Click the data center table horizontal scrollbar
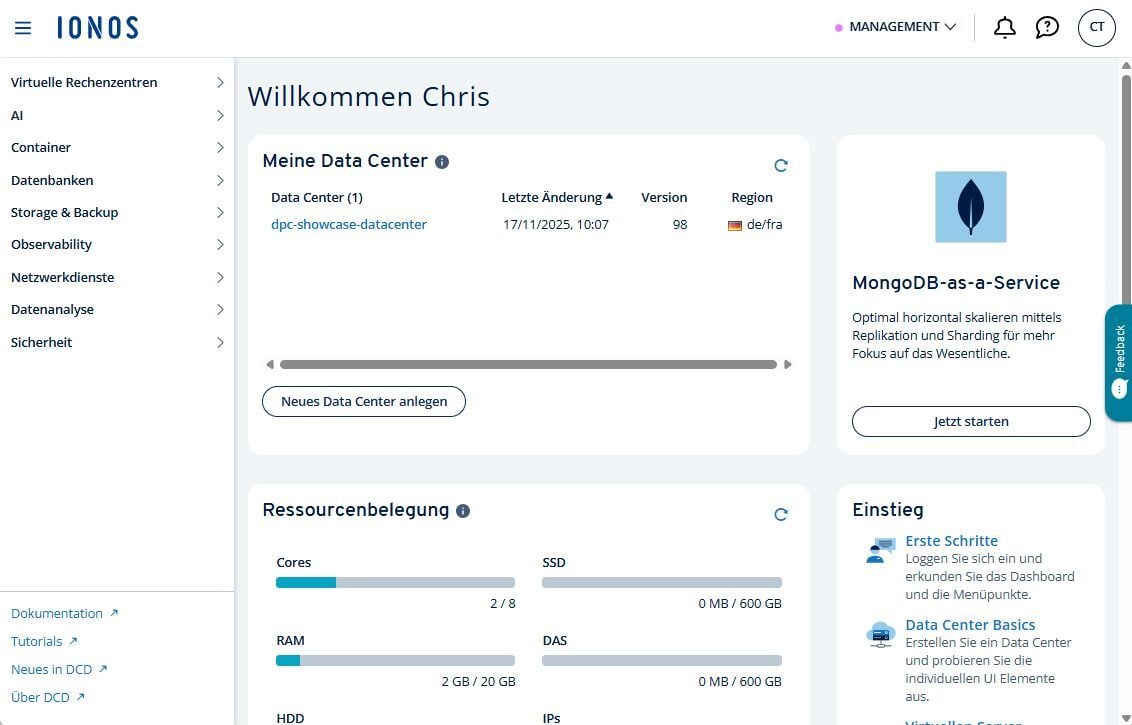 pos(528,365)
